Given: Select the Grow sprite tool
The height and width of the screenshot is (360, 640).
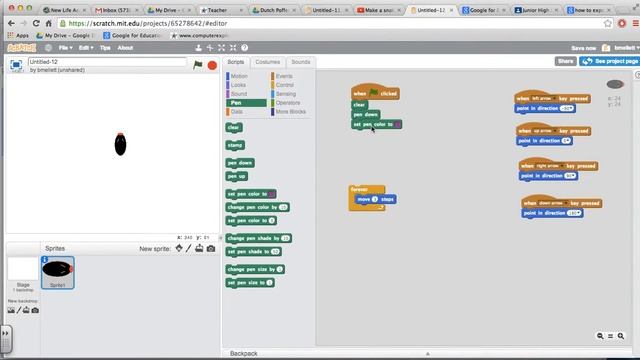Looking at the screenshot, I should coord(221,48).
